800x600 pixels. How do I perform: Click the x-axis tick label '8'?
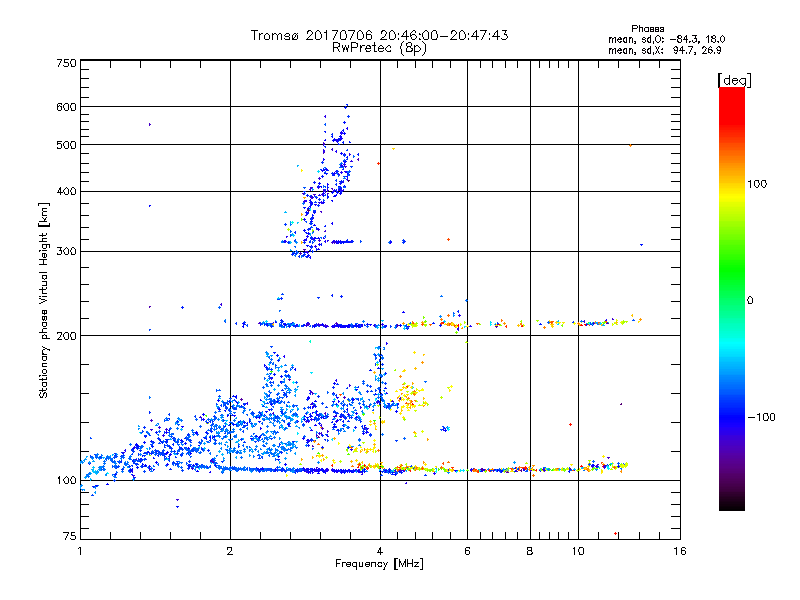pos(530,551)
